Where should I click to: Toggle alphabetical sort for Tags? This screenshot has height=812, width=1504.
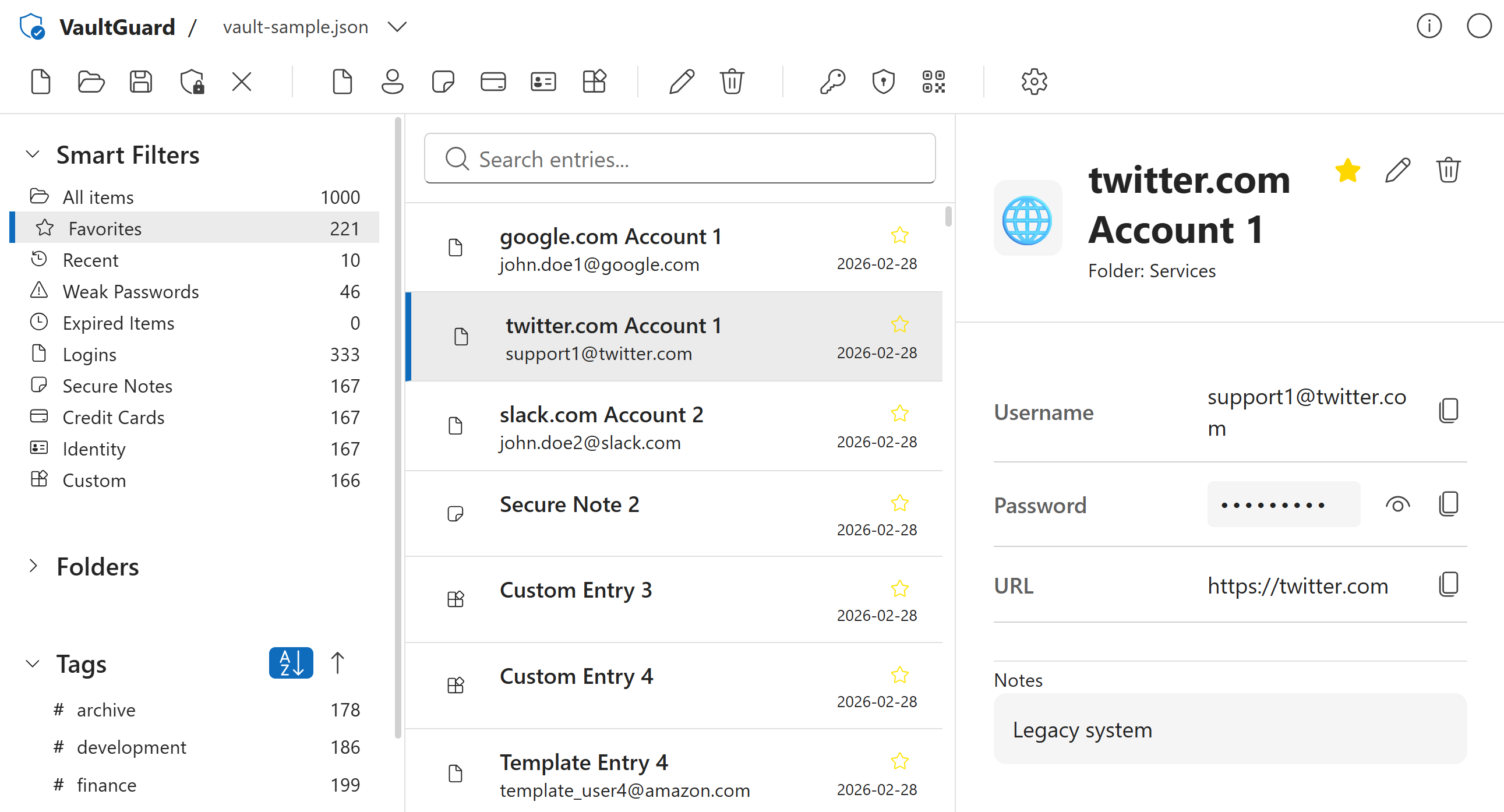coord(291,663)
